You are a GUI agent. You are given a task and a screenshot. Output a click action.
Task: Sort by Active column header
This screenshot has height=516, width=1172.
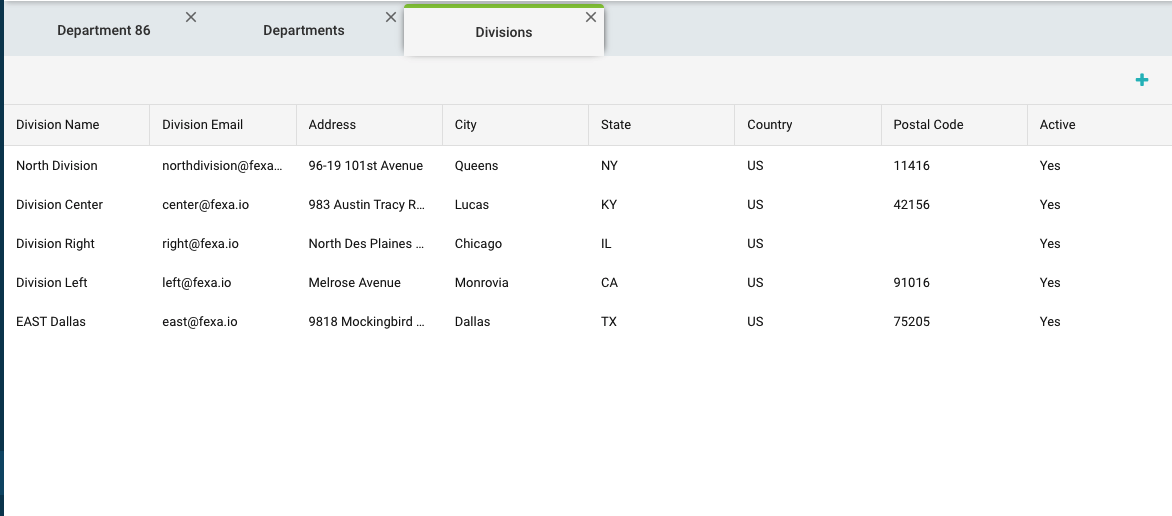point(1057,125)
